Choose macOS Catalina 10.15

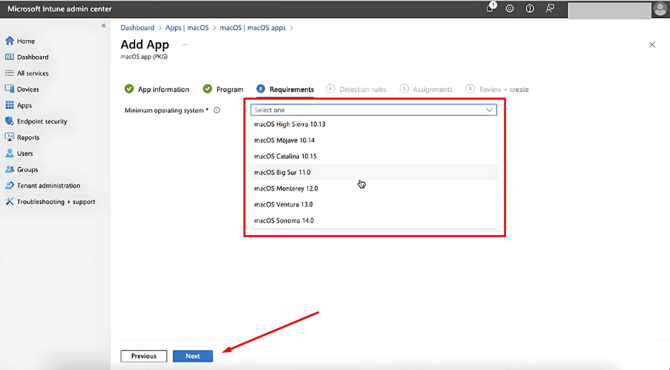tap(373, 156)
